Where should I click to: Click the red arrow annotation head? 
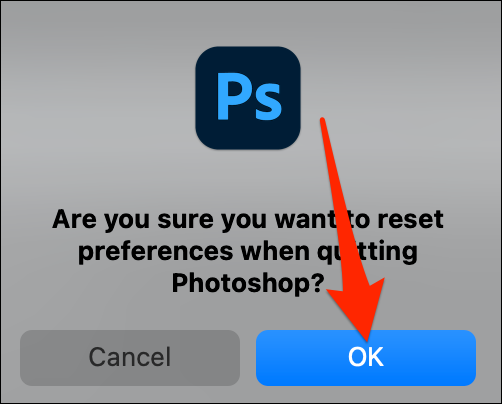(x=360, y=310)
